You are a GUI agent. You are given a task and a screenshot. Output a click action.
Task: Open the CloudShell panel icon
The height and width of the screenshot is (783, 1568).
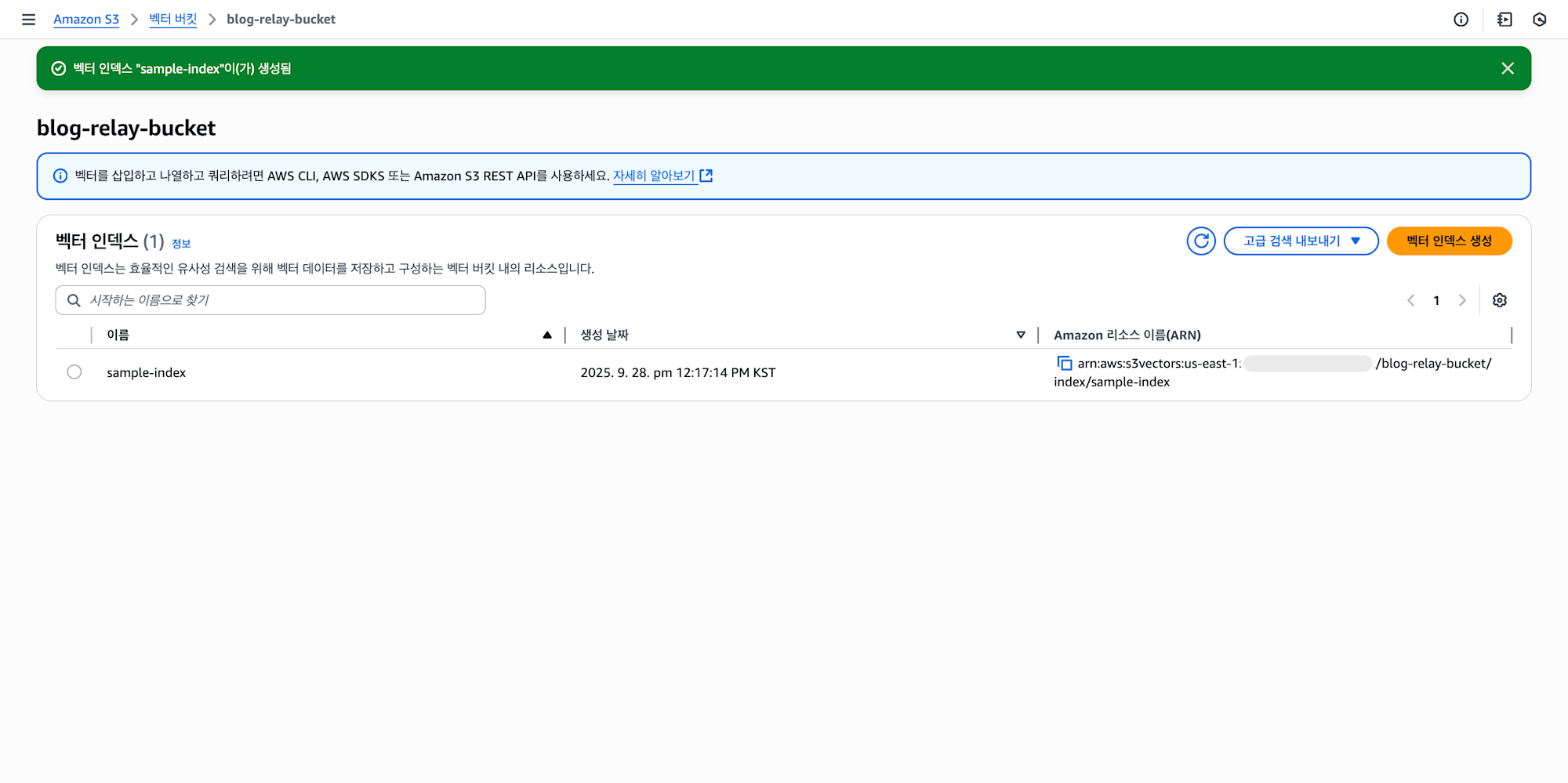click(1504, 20)
